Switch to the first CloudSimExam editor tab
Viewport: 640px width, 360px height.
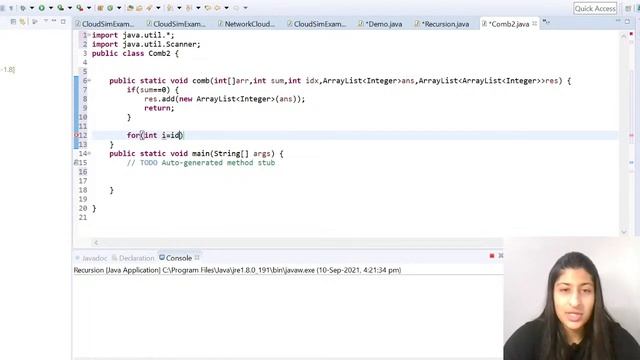pos(104,24)
